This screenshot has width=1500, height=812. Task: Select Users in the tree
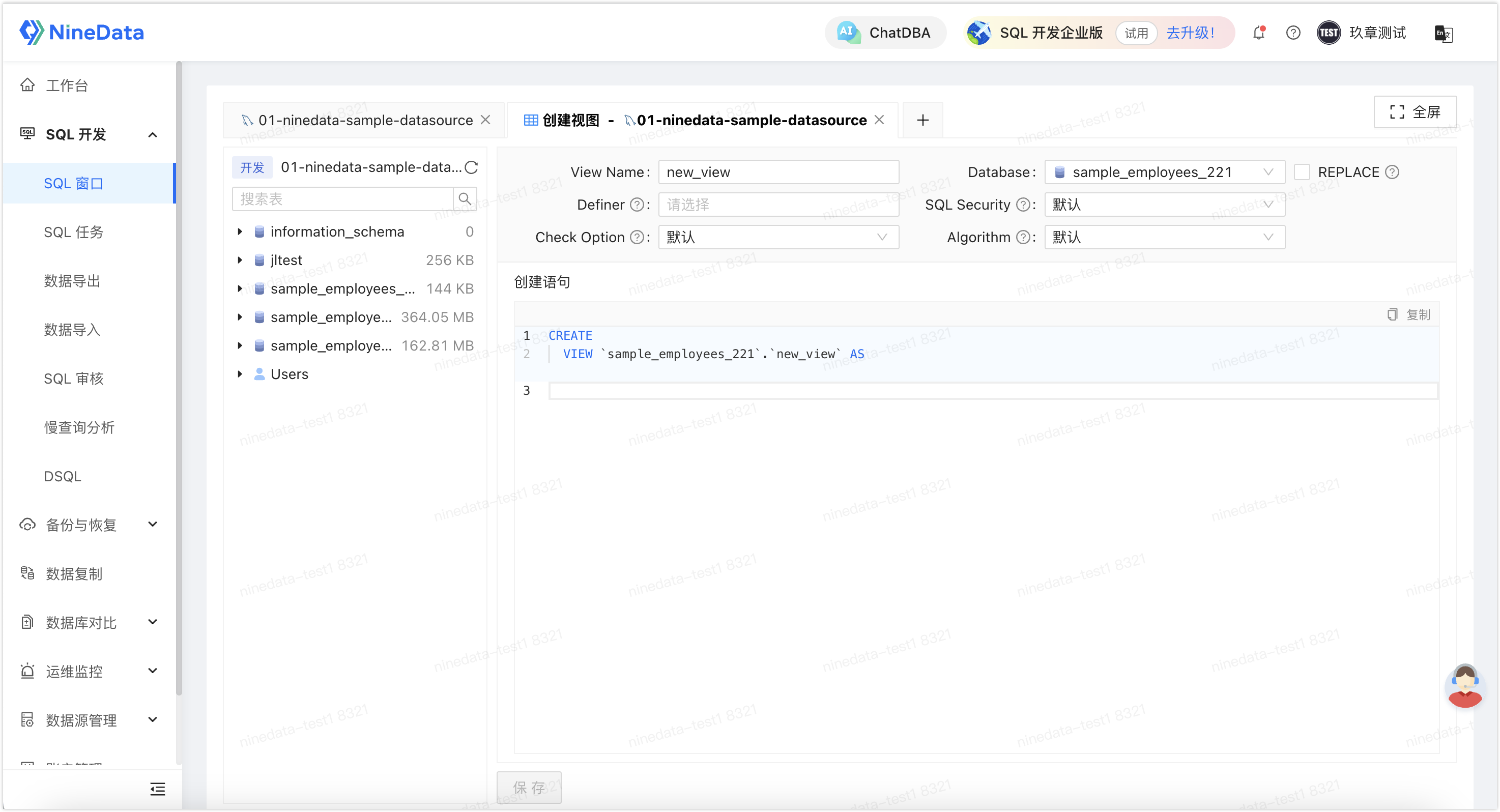[290, 374]
